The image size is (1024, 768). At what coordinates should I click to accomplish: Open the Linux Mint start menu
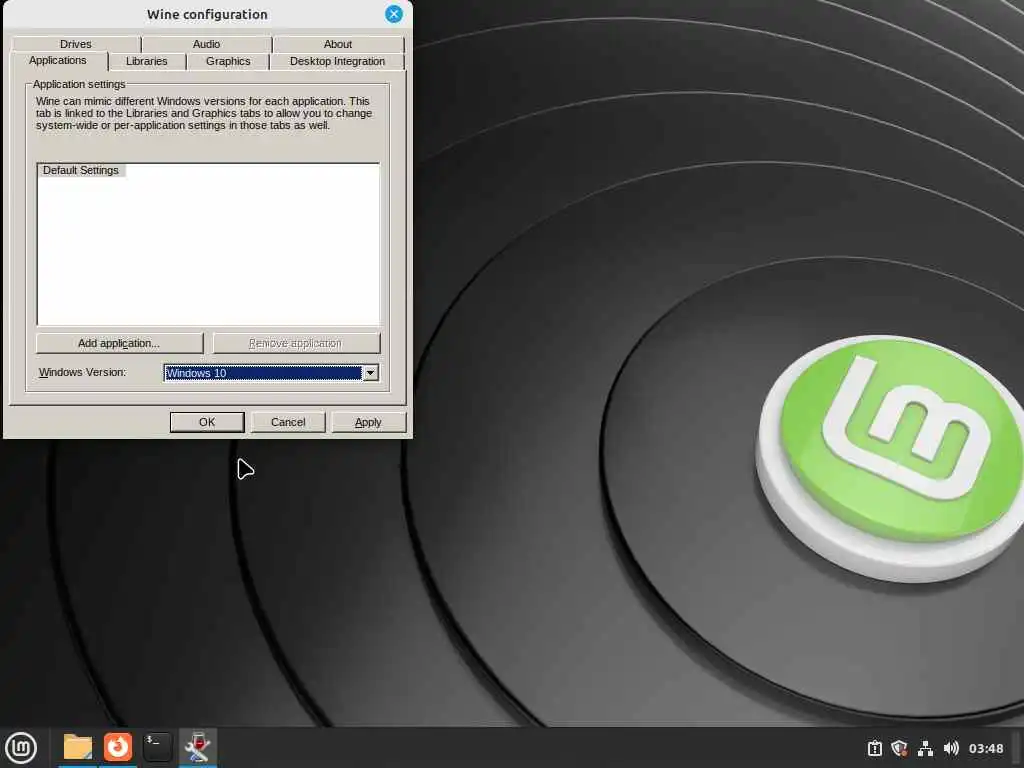pos(21,748)
